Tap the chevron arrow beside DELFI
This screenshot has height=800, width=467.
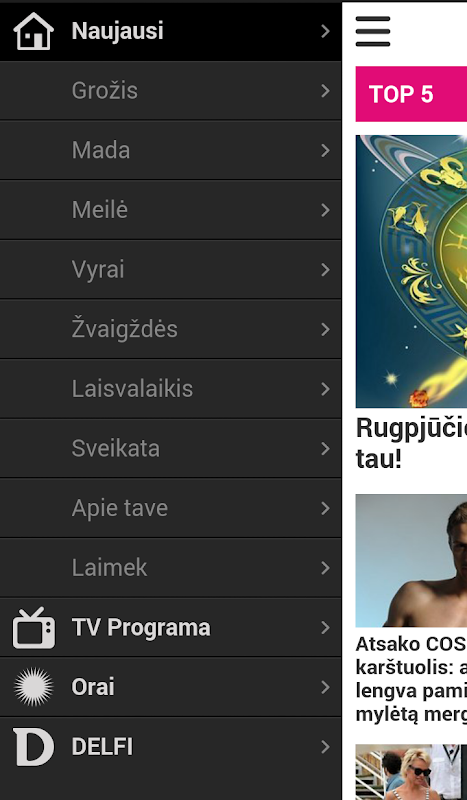pyautogui.click(x=325, y=747)
